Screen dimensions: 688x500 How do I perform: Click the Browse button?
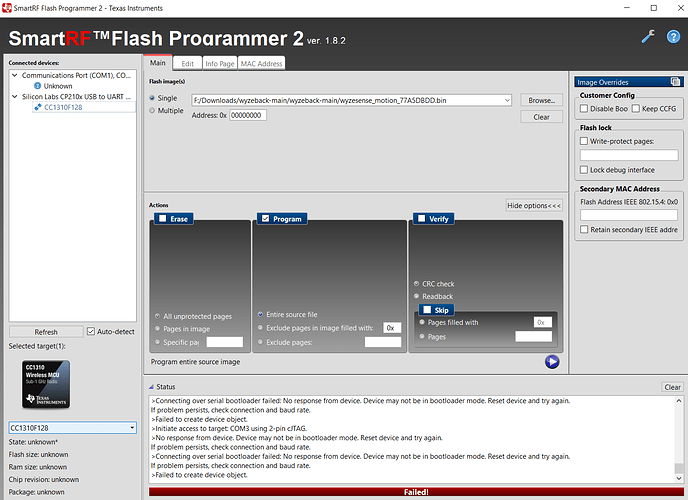coord(541,100)
